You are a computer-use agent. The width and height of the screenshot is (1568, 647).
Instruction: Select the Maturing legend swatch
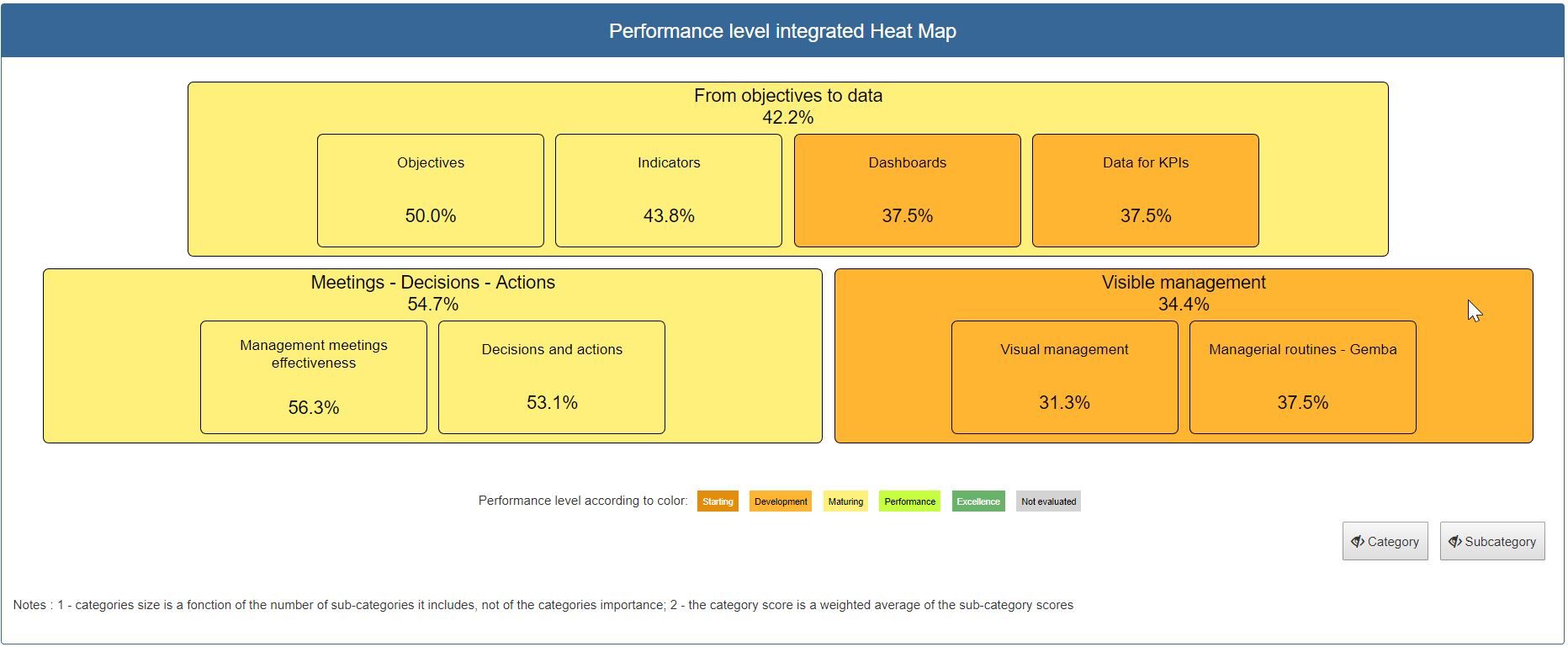pos(845,501)
